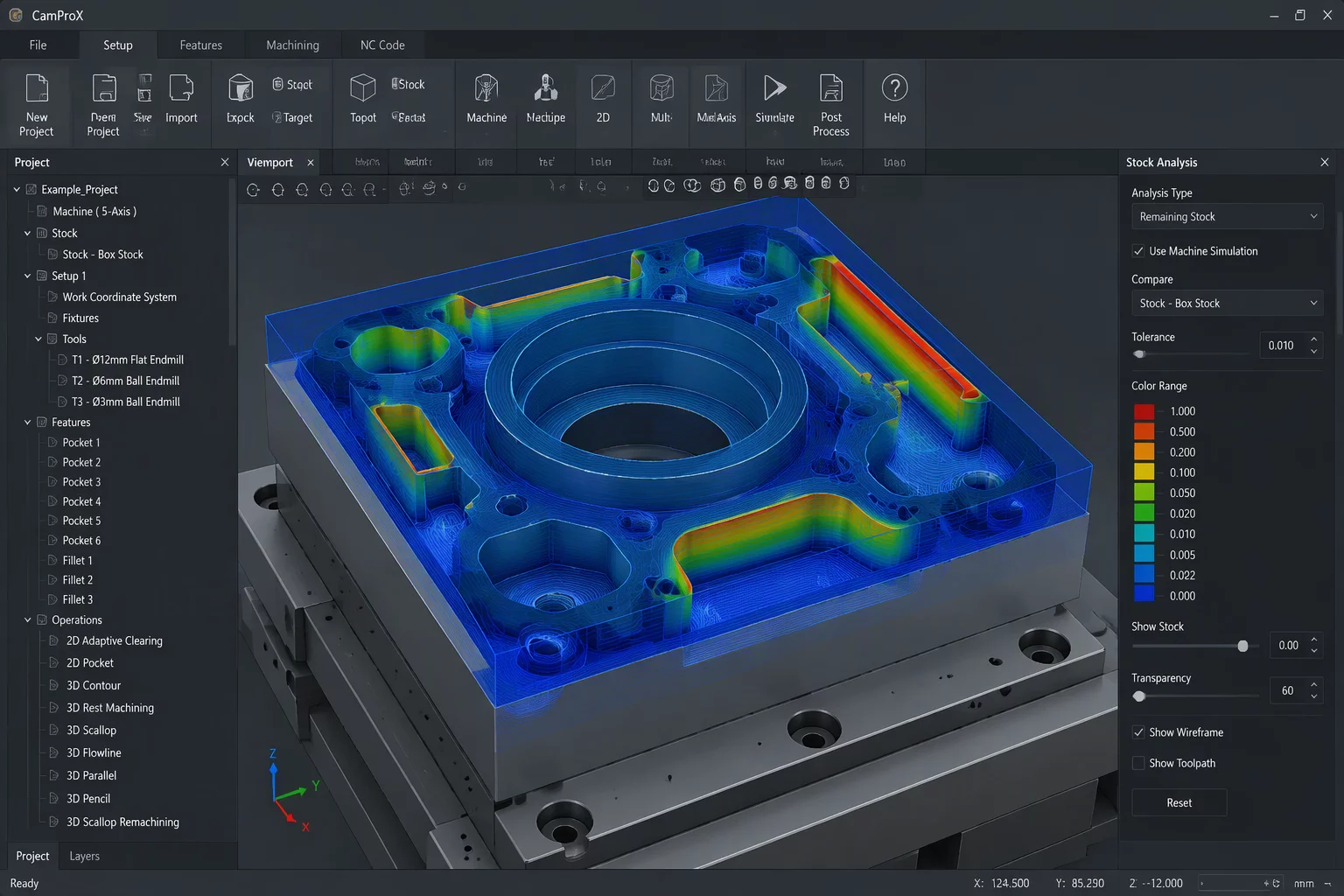
Task: Switch to the Layers bottom tab
Action: pos(84,856)
